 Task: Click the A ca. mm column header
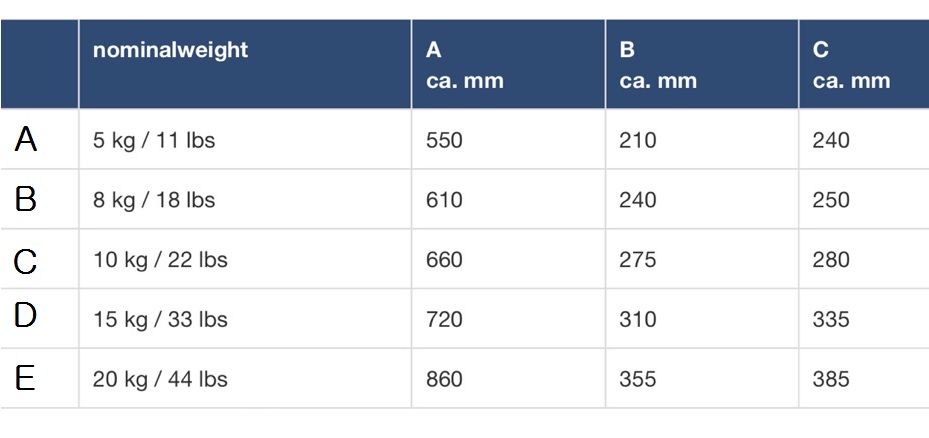(464, 65)
